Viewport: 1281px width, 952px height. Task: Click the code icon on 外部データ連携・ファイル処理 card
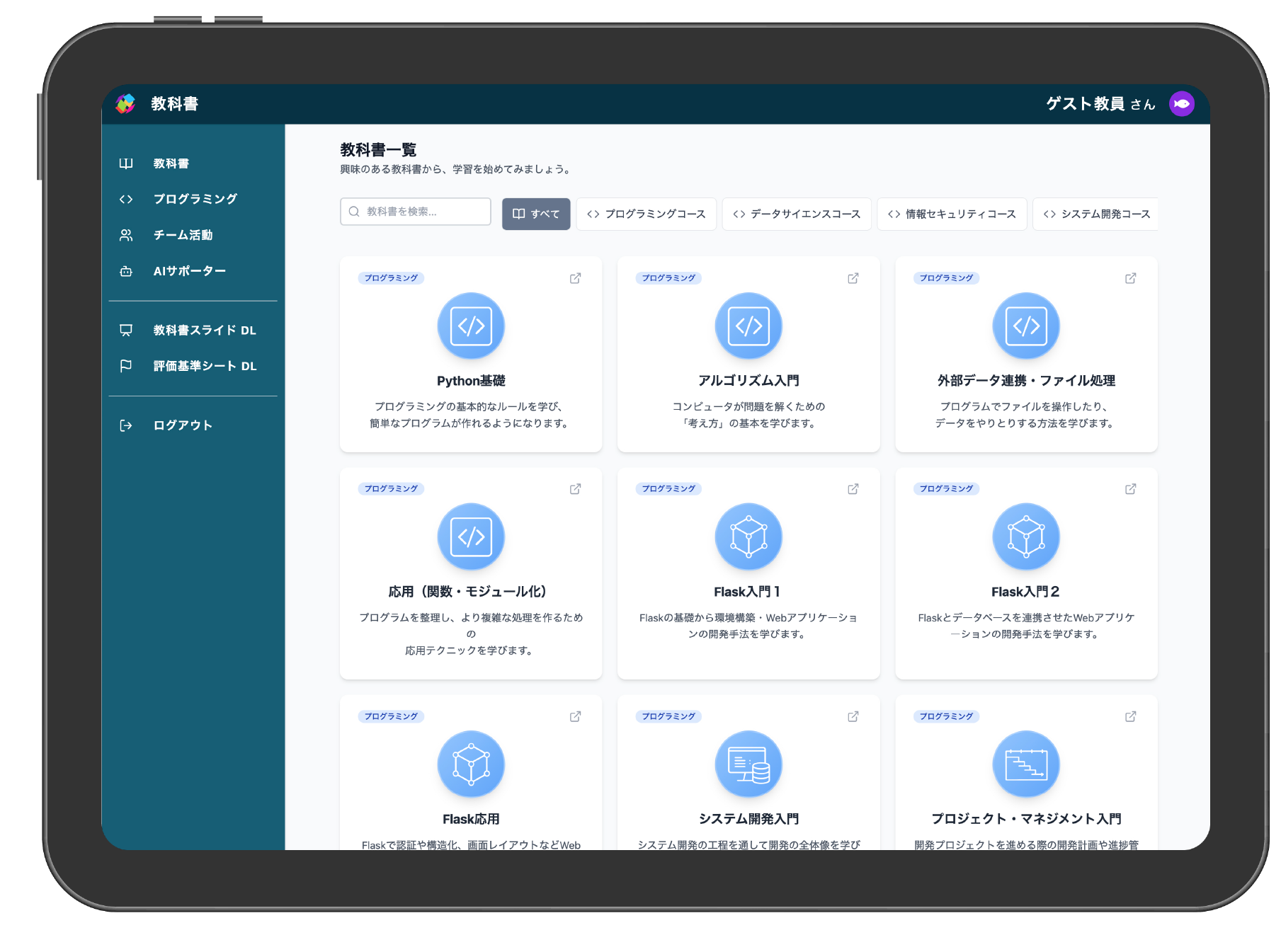pos(1025,326)
